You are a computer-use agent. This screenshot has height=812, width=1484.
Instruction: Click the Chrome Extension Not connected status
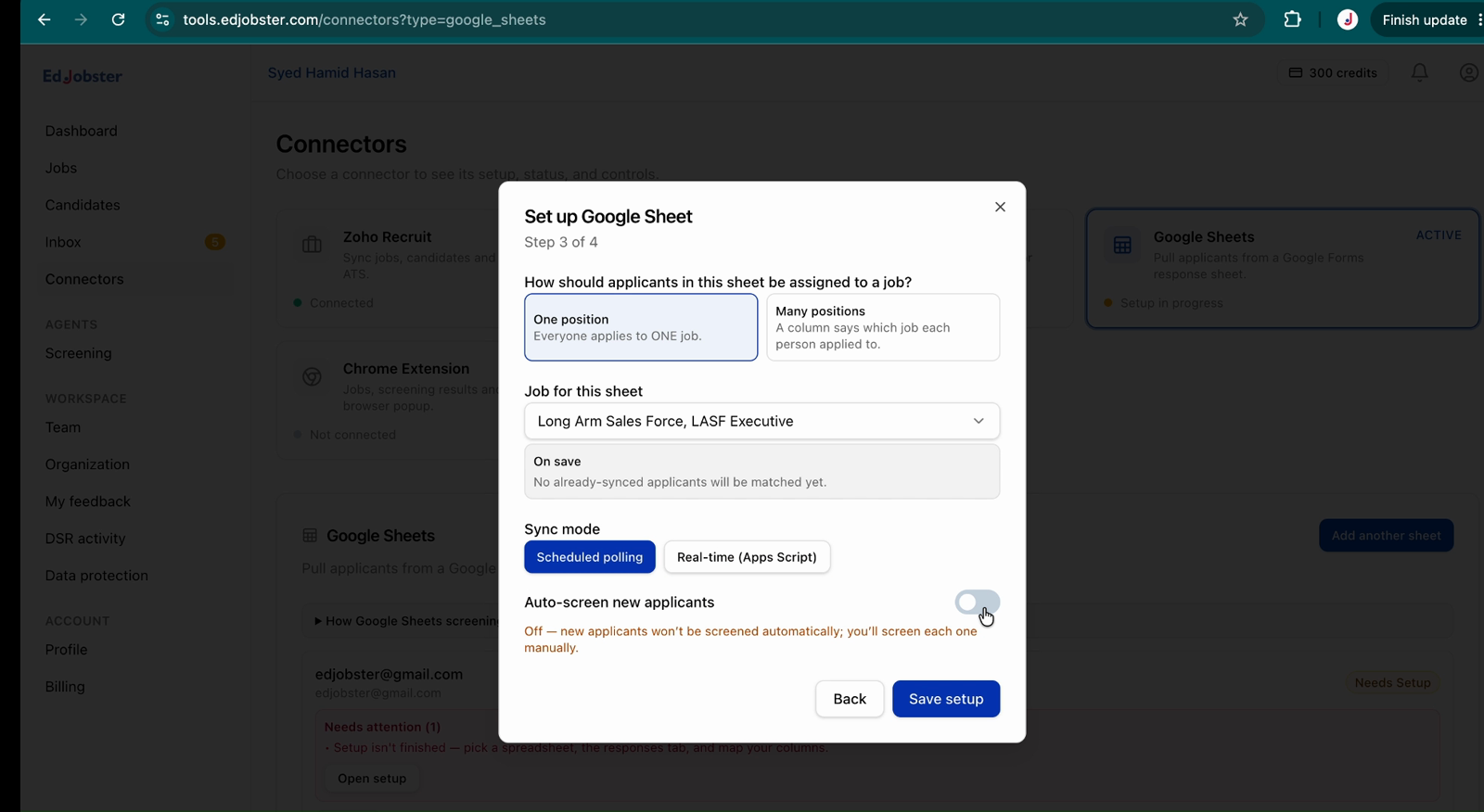(x=352, y=435)
